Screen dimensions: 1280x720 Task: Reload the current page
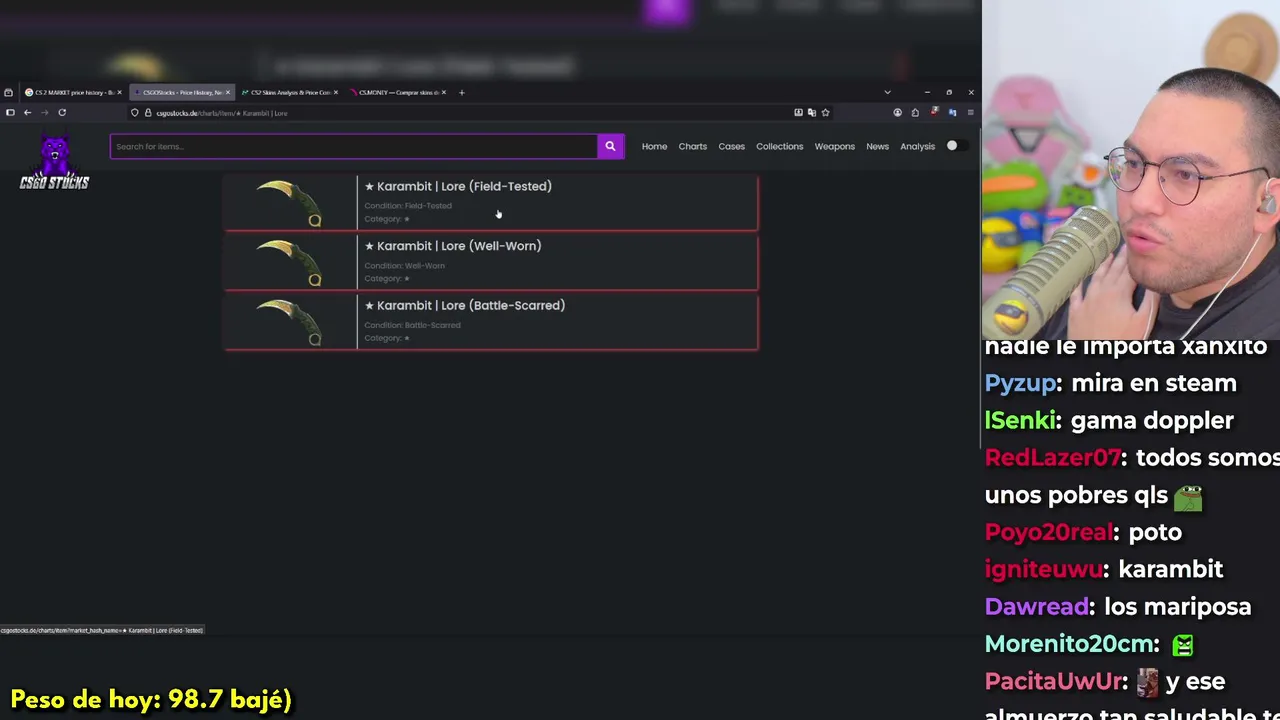tap(62, 113)
